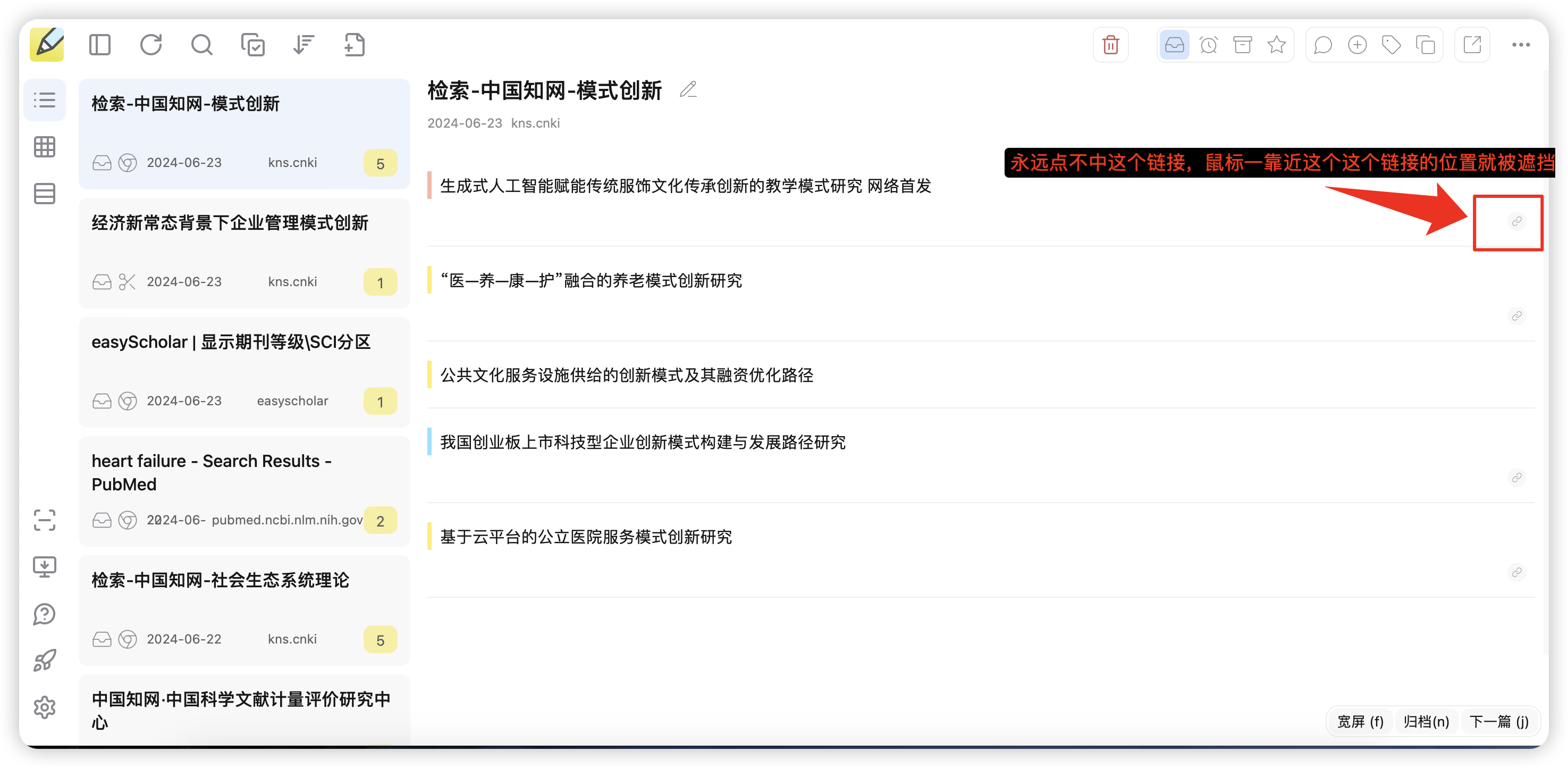Click 下一篇 (j) next article button

[x=1499, y=722]
